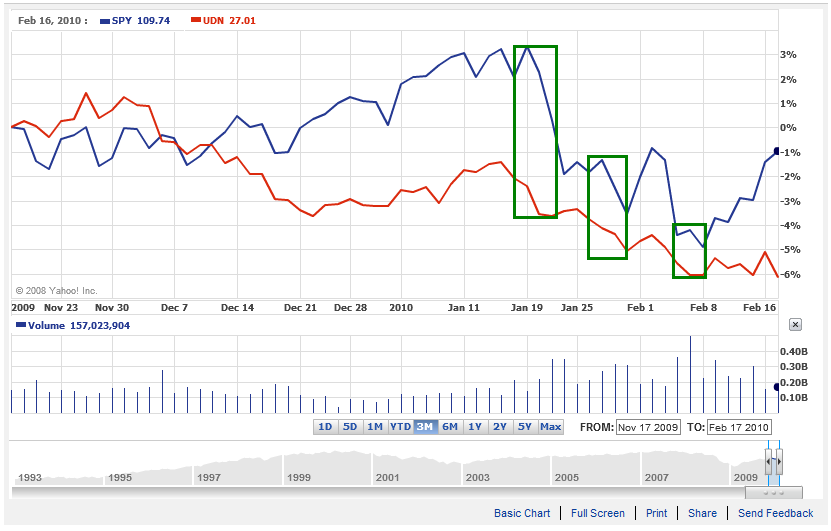Click the Dec 14 x-axis date label
This screenshot has width=831, height=531.
237,307
